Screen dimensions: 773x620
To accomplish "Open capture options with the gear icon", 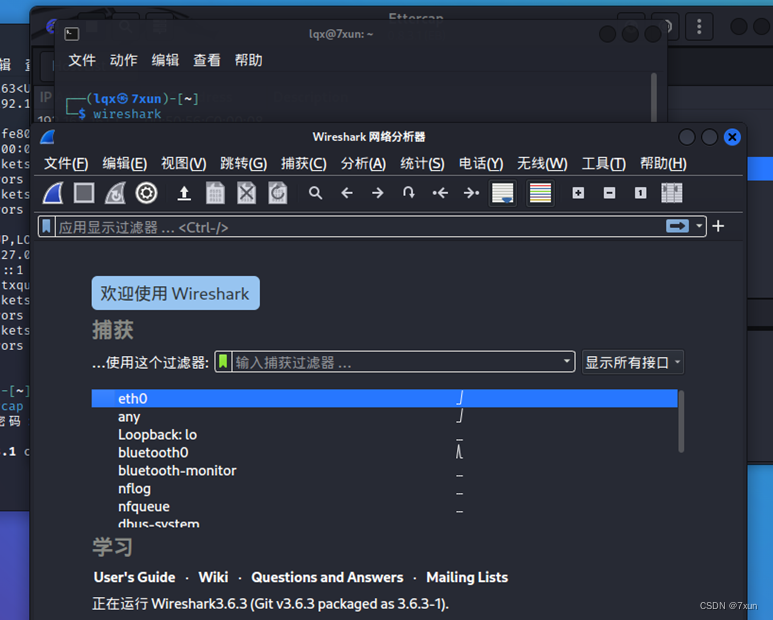I will (x=146, y=193).
